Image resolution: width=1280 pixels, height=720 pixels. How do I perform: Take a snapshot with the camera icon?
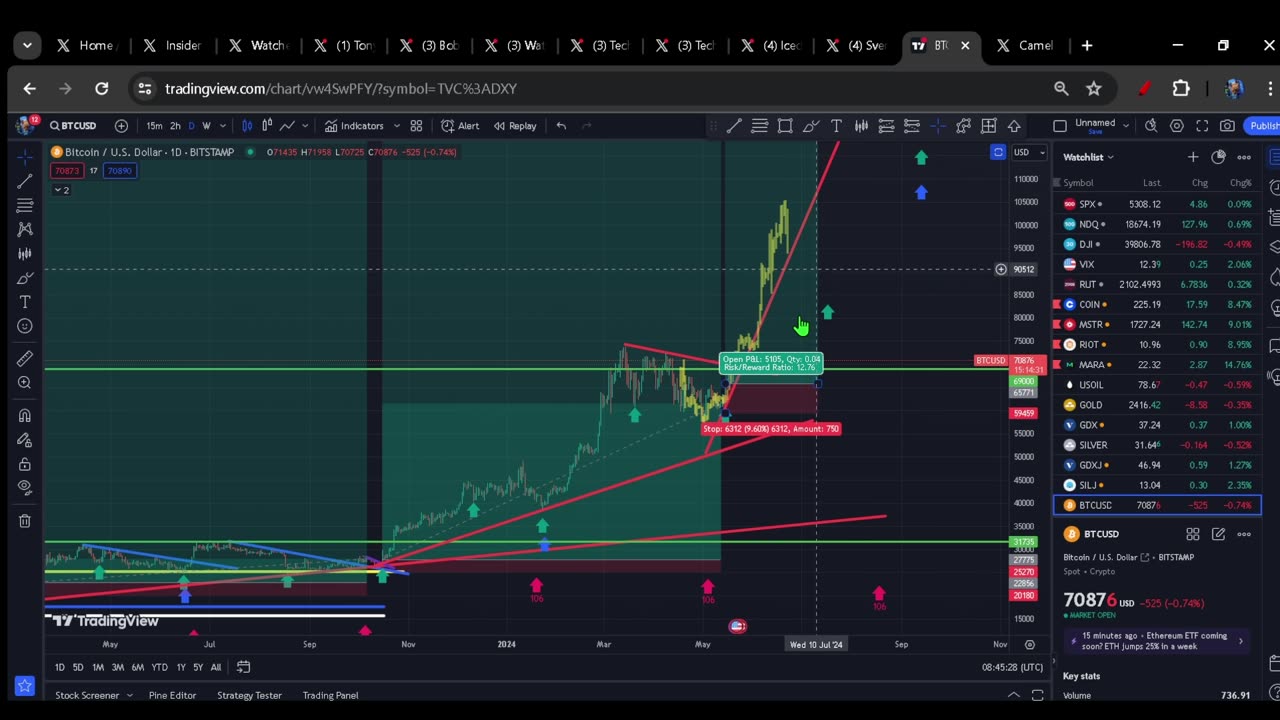pyautogui.click(x=1227, y=126)
